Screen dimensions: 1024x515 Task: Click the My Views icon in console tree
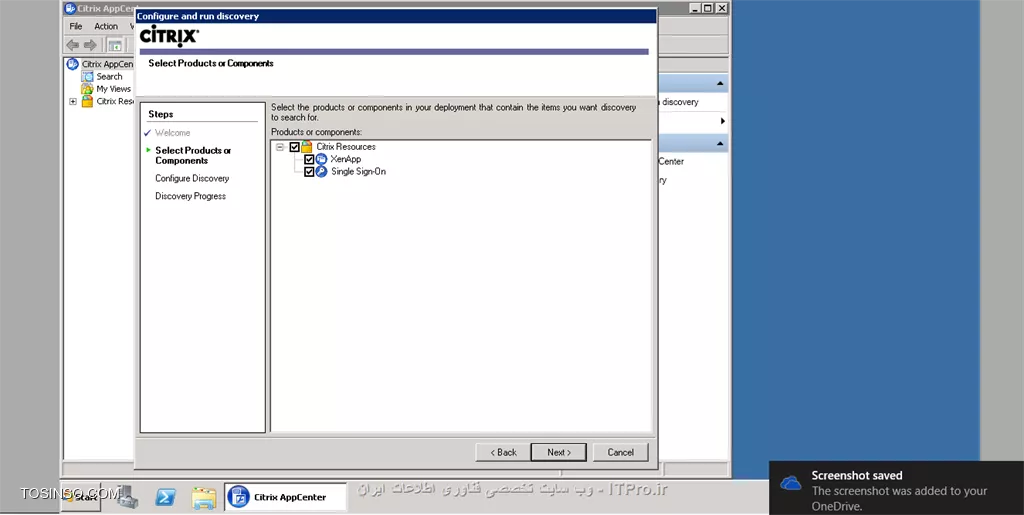tap(87, 89)
